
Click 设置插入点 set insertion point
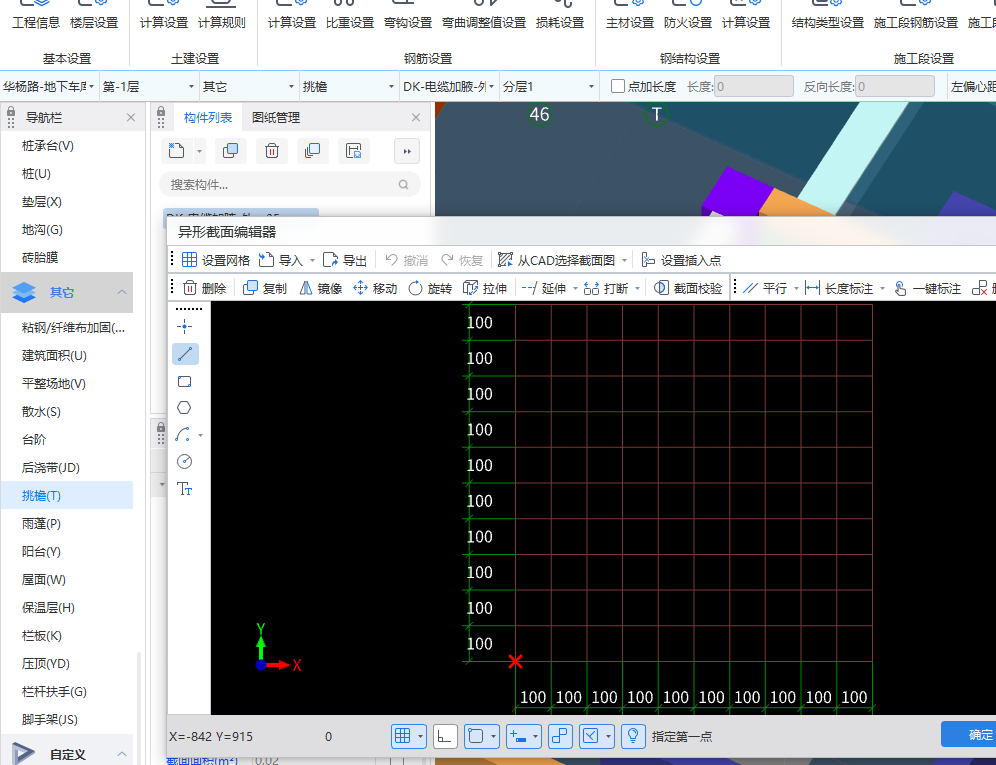tap(681, 260)
